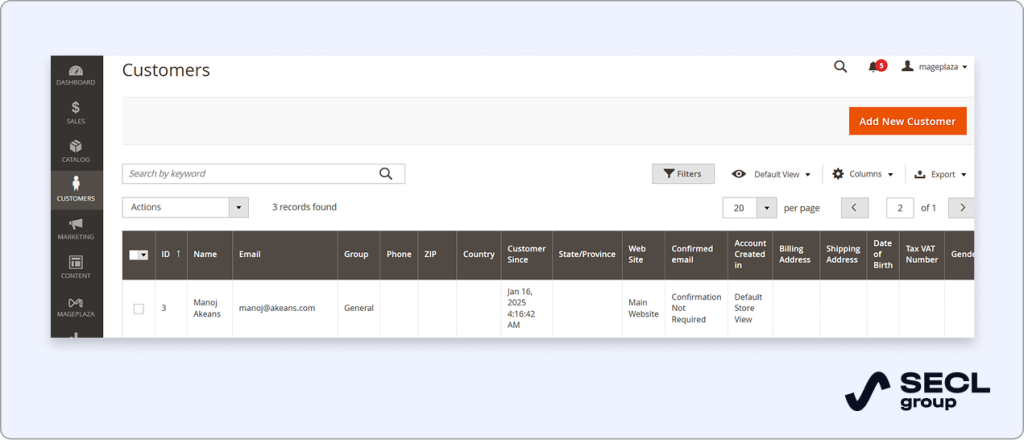Open the Marketing megaphone icon
The width and height of the screenshot is (1024, 440).
click(x=76, y=228)
